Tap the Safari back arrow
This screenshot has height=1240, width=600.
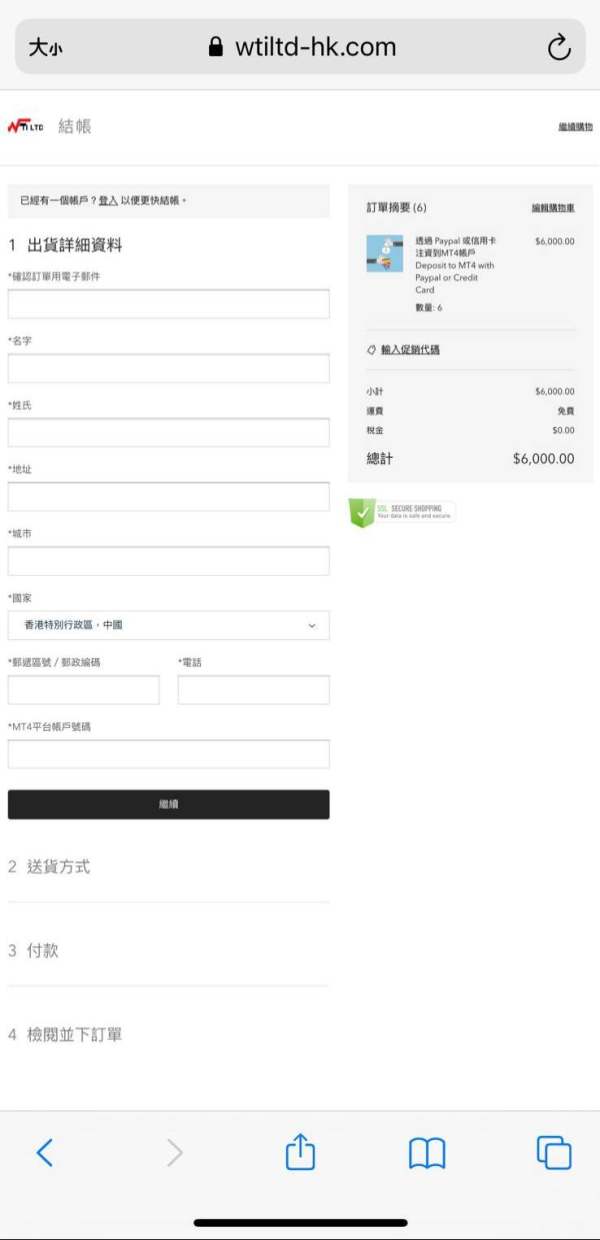click(44, 1153)
